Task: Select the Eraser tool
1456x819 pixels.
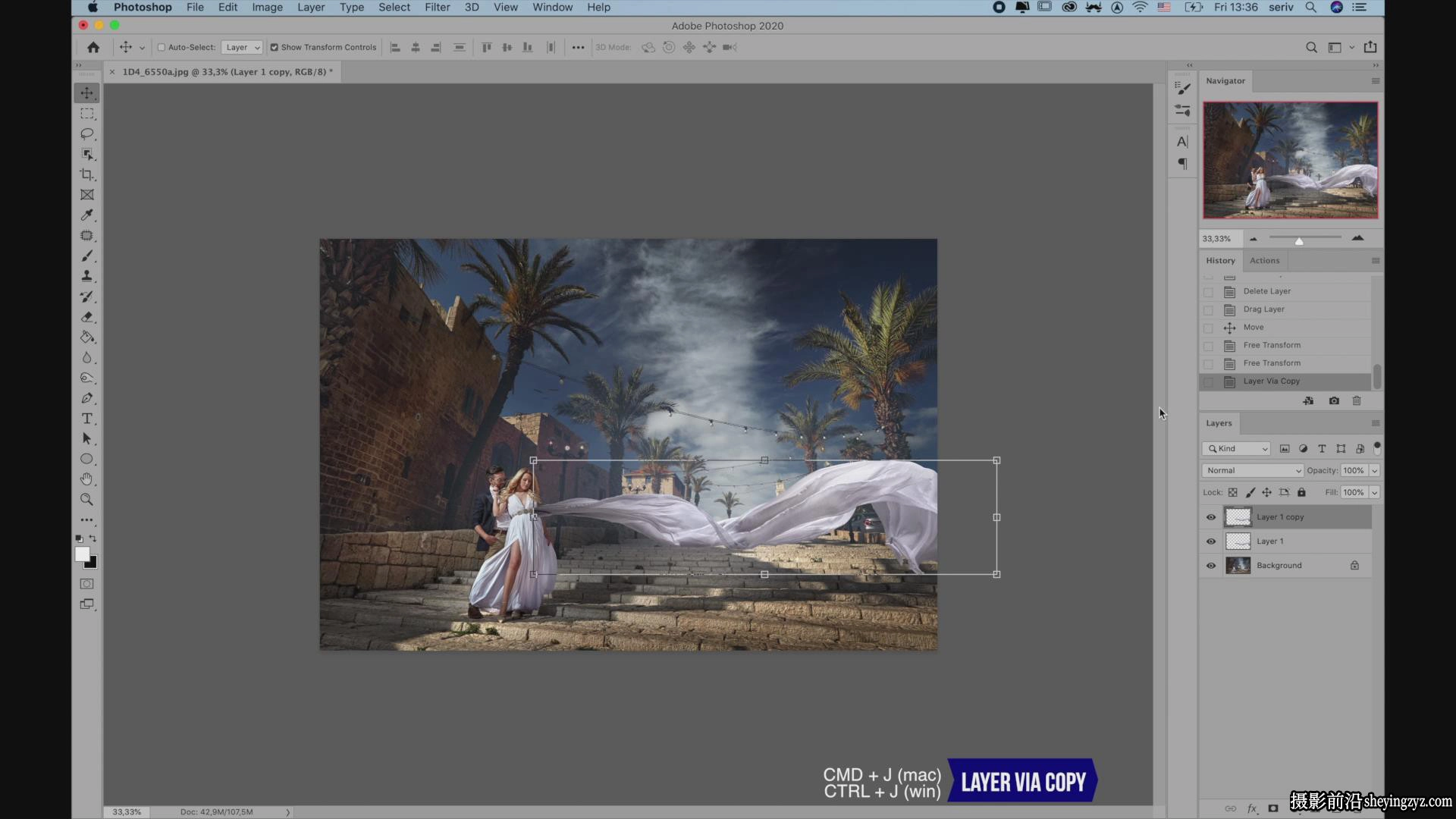Action: (x=87, y=317)
